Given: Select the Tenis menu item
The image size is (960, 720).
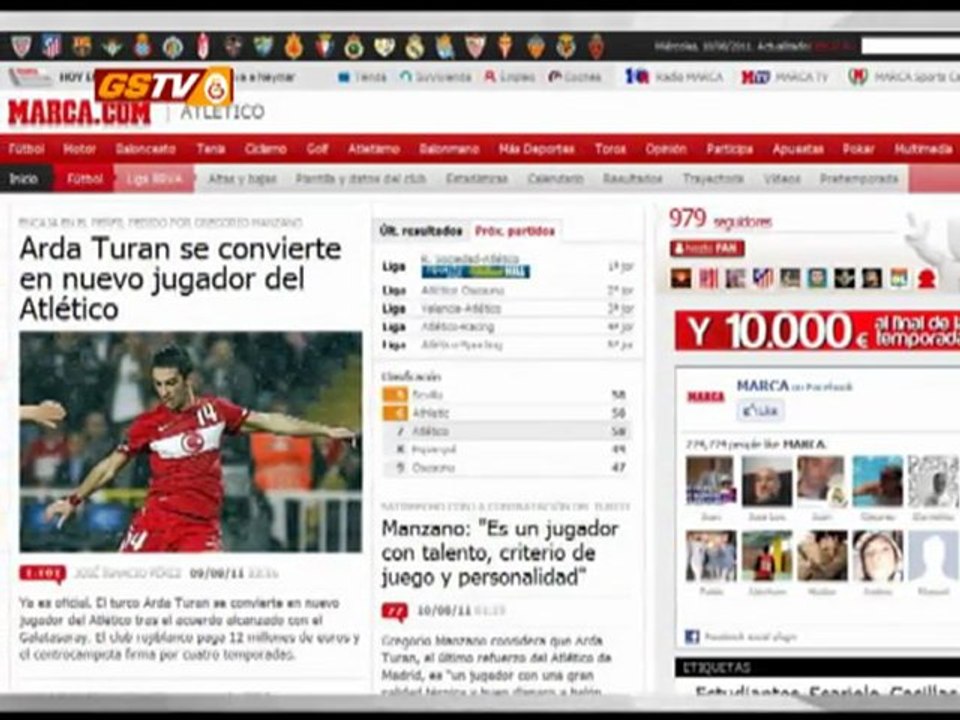Looking at the screenshot, I should click(211, 149).
